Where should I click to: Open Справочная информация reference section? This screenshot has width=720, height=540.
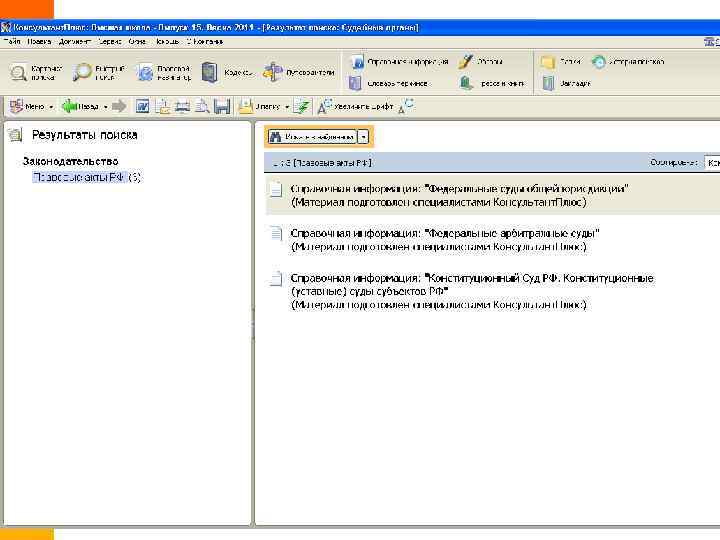pos(399,62)
